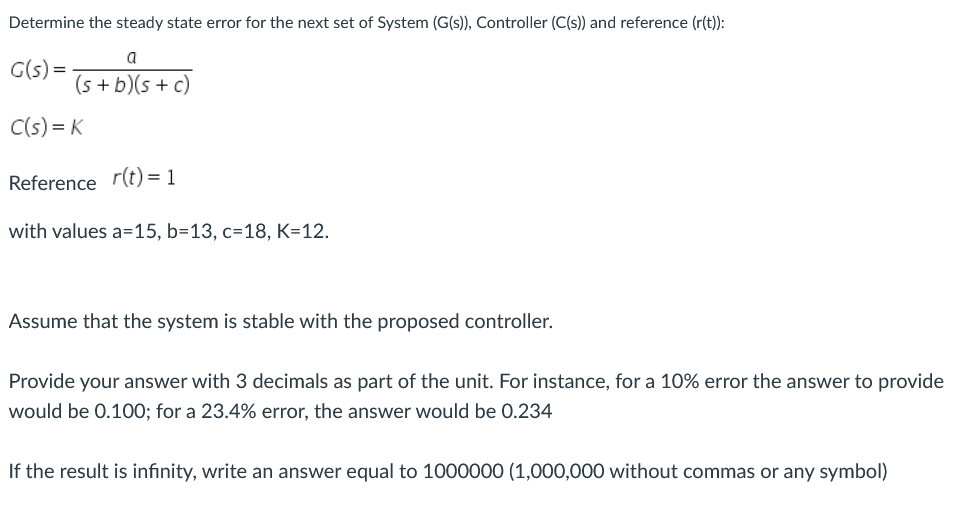Click the 'Provide your answer with 3 decimals' text
Image resolution: width=975 pixels, height=527 pixels.
pos(167,381)
